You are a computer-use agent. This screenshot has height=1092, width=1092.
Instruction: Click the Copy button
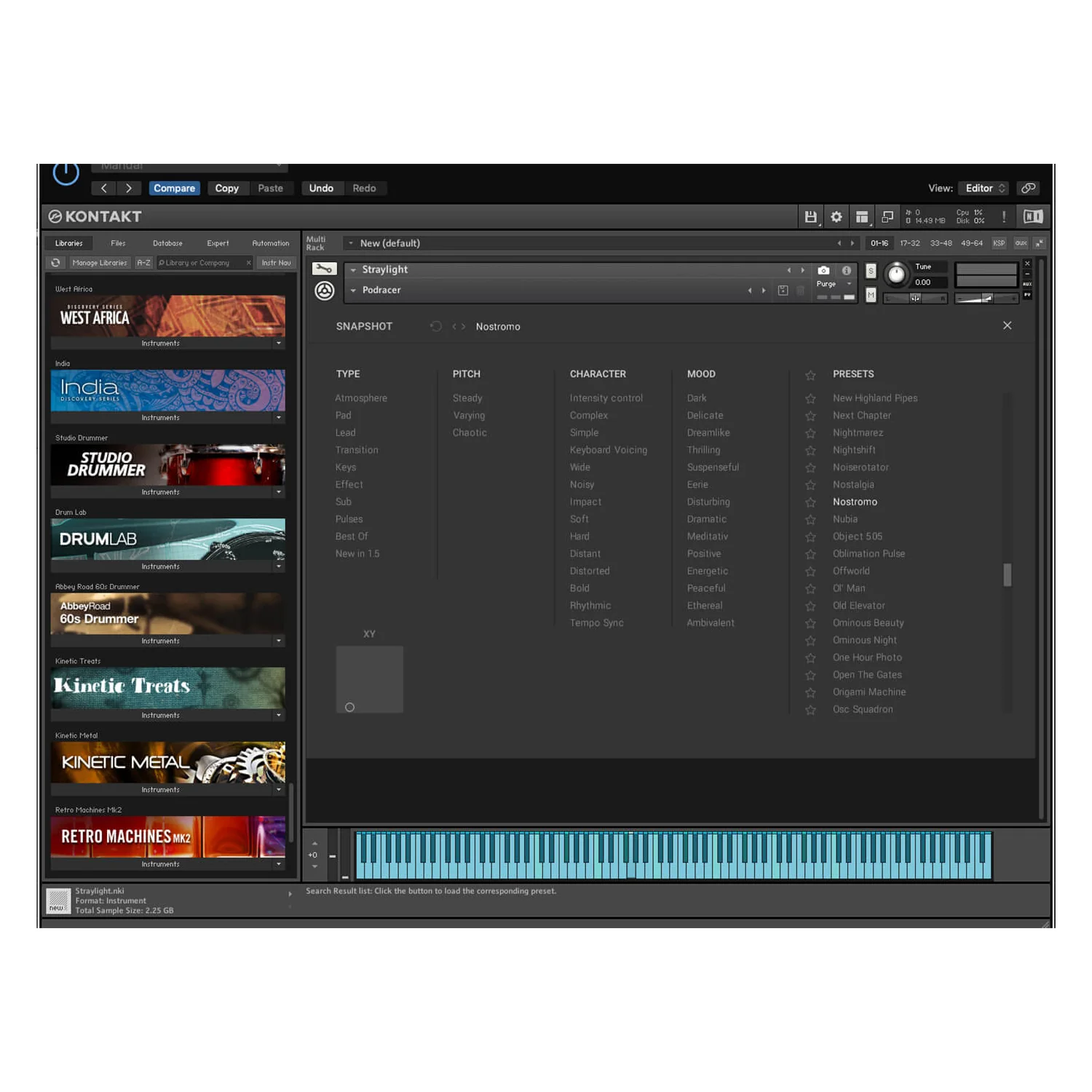226,189
